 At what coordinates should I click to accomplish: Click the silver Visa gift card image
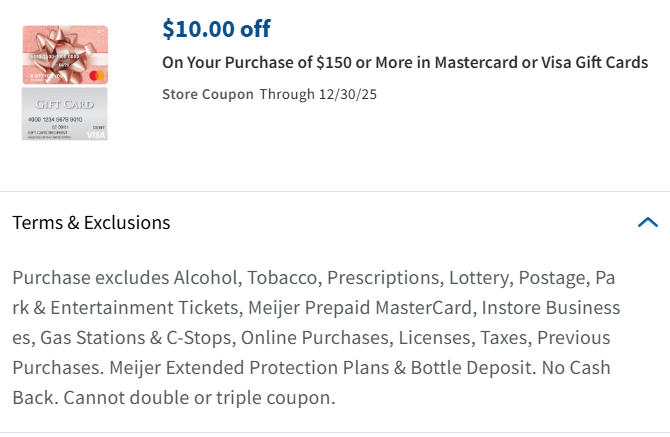(x=64, y=114)
